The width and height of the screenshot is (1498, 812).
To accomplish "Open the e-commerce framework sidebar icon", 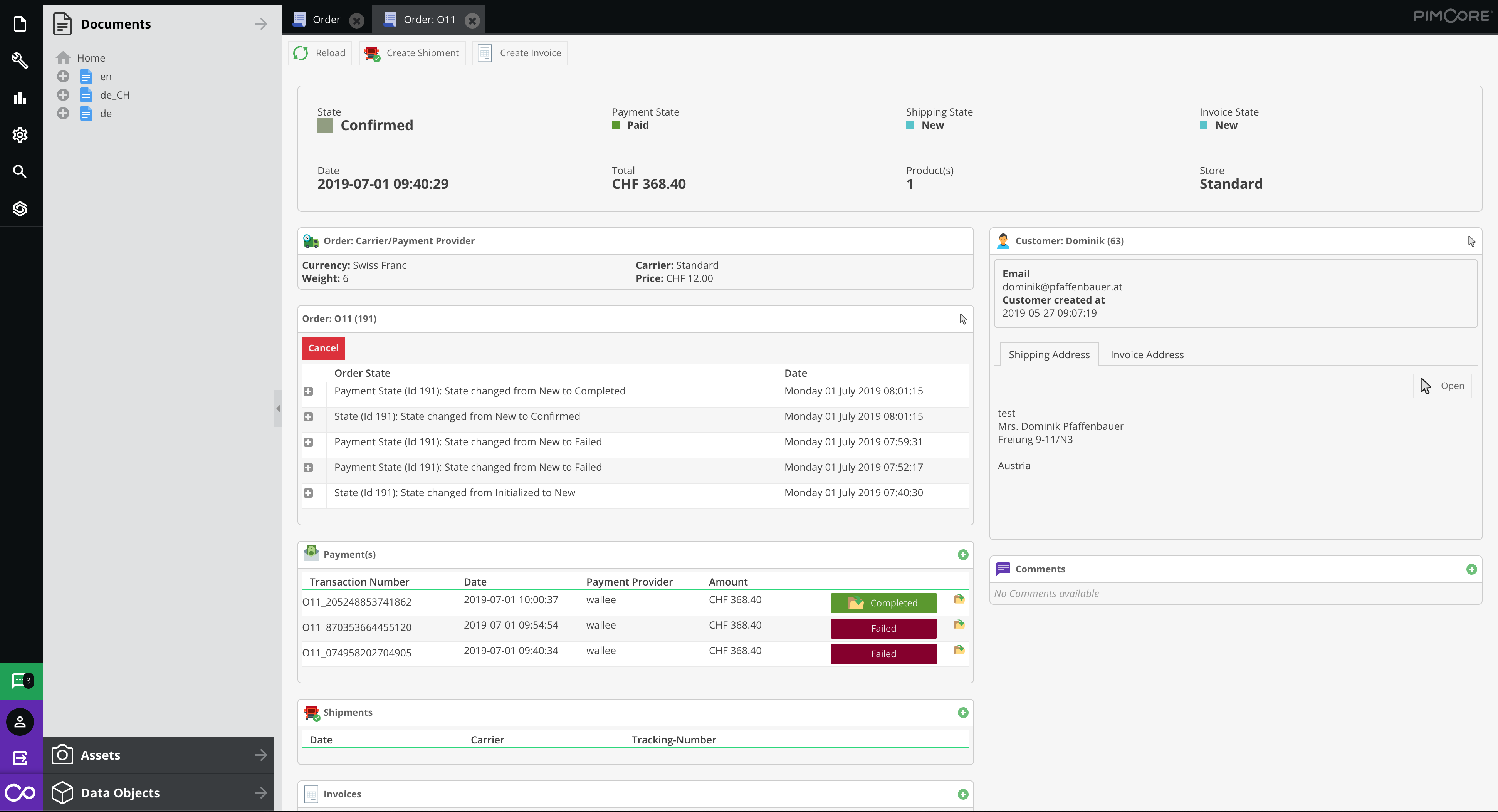I will (20, 208).
